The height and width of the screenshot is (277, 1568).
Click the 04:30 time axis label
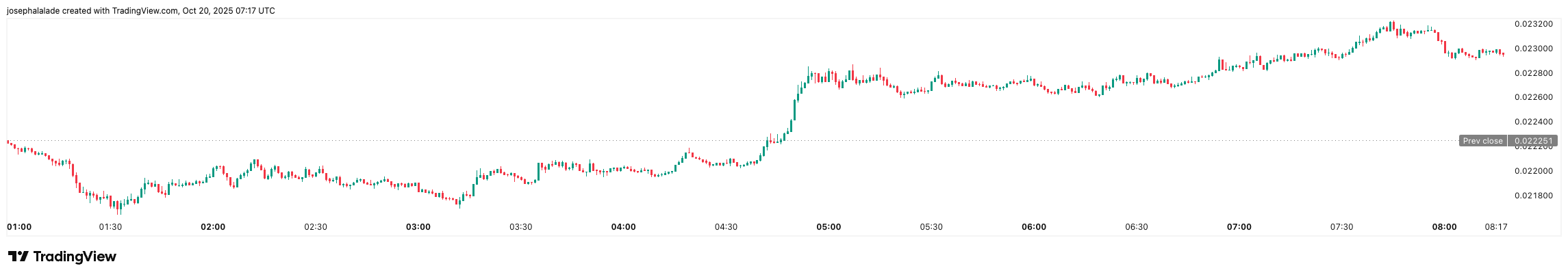[x=726, y=227]
